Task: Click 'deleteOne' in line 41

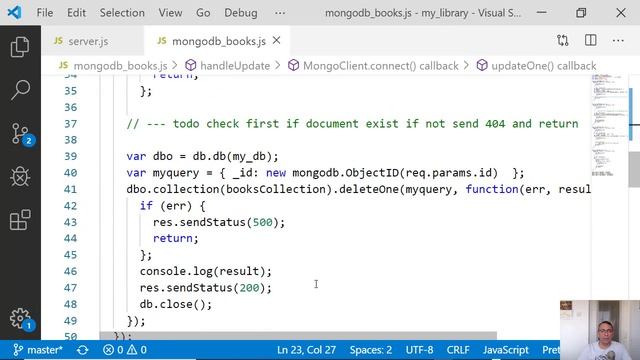Action: pyautogui.click(x=369, y=189)
